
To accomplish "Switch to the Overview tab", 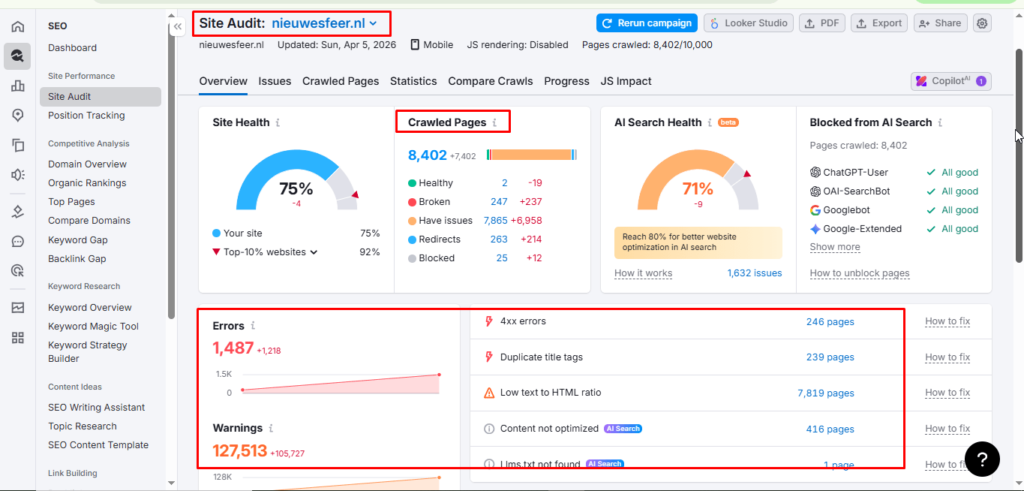I will 223,82.
